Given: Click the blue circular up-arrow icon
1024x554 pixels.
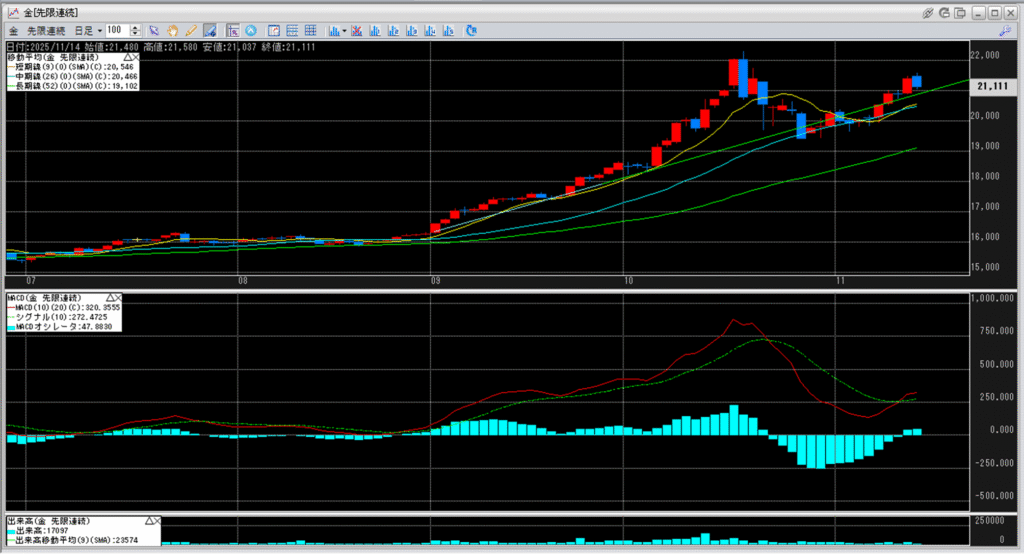Looking at the screenshot, I should (250, 31).
